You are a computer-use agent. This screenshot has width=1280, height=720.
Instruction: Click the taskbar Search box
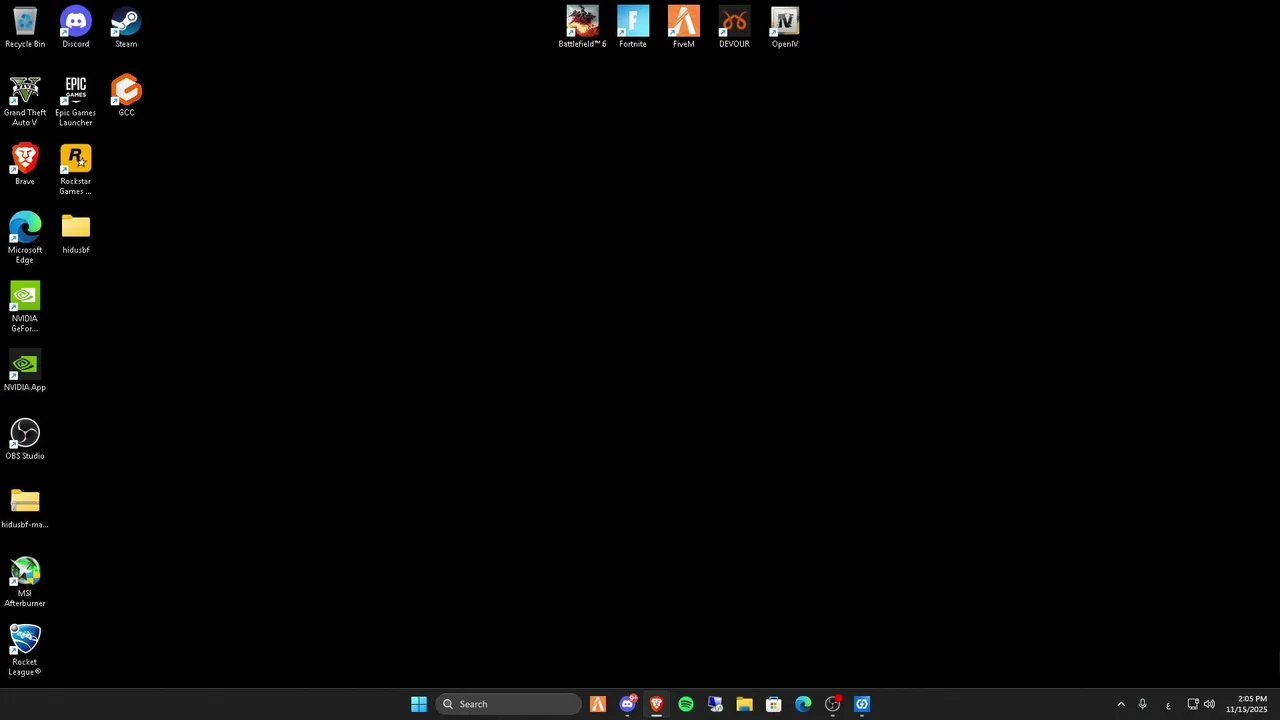508,704
